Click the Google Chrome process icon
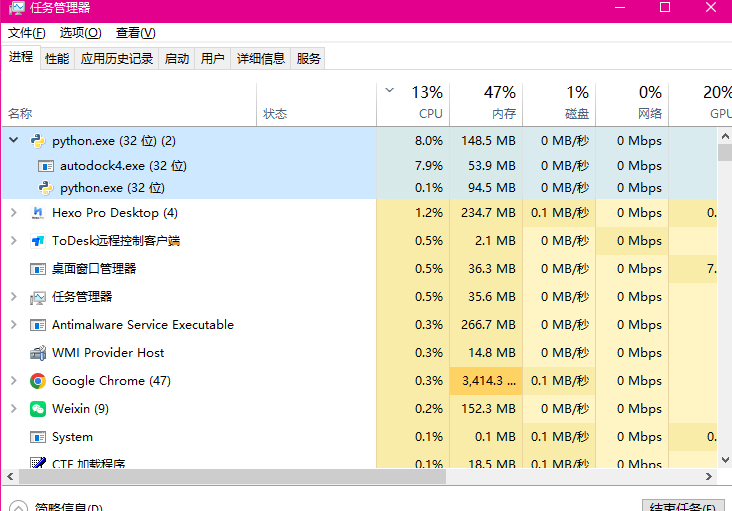This screenshot has height=511, width=732. pos(38,381)
